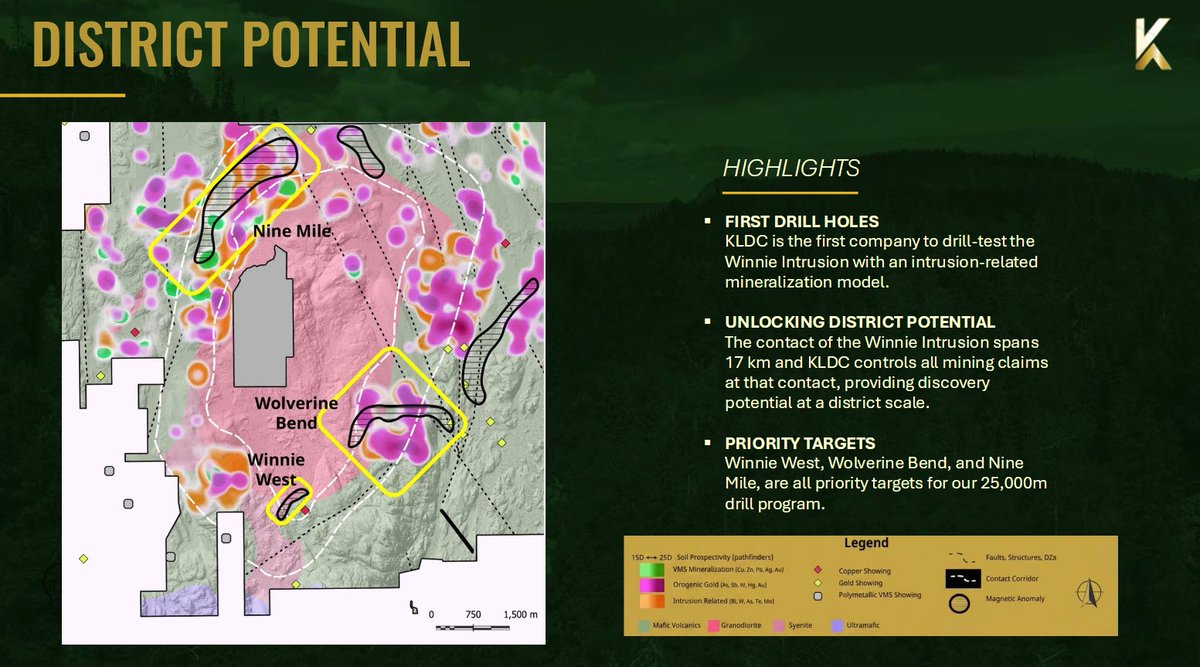Click the Polymetallic VMS Showing legend symbol
Image resolution: width=1200 pixels, height=667 pixels.
(x=817, y=596)
